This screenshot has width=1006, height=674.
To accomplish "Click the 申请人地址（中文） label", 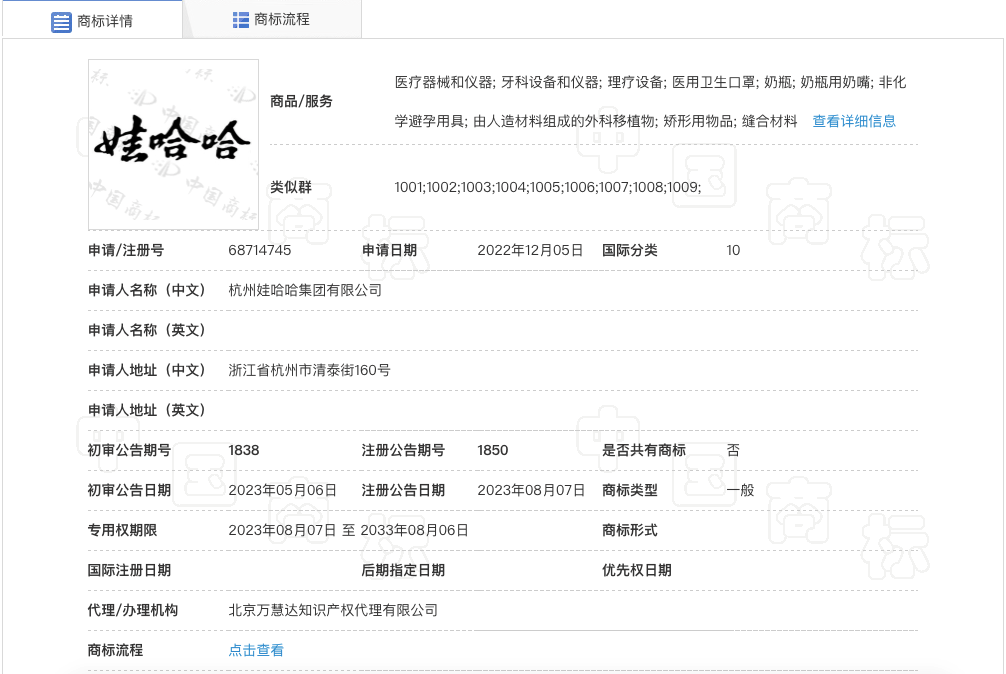I will (147, 370).
